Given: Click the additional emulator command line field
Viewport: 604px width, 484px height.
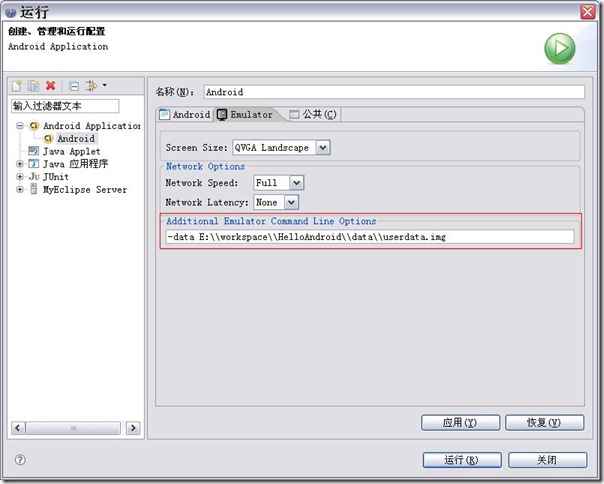Looking at the screenshot, I should [x=370, y=237].
